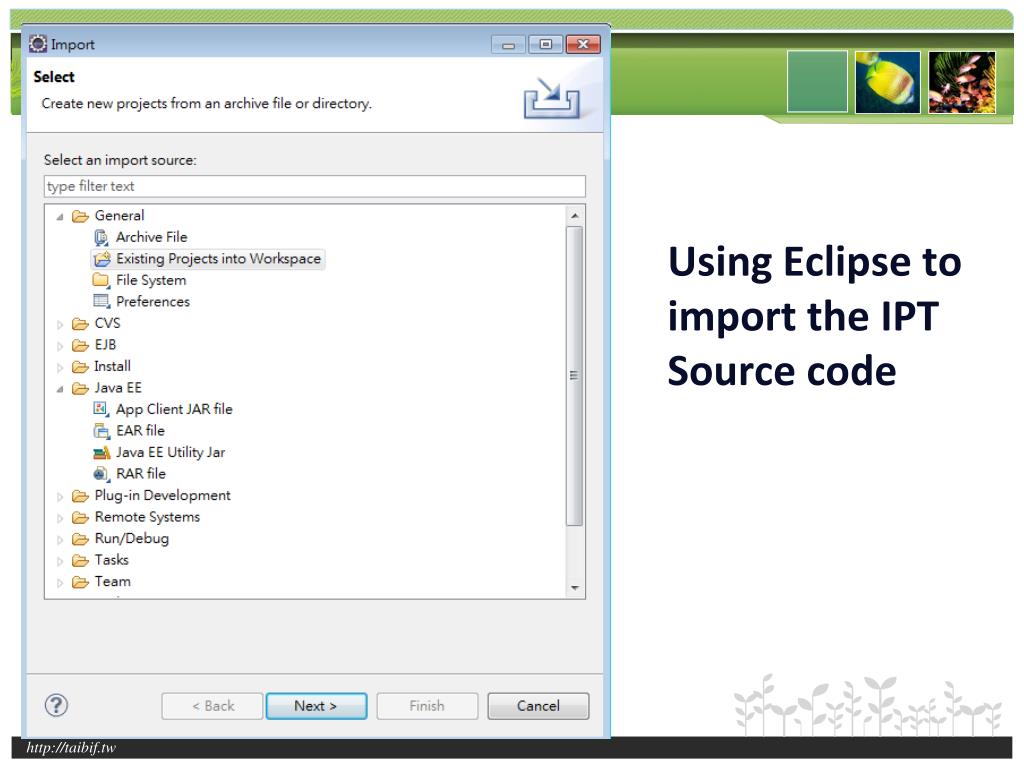Select the 'EAR file' entry

coord(140,431)
